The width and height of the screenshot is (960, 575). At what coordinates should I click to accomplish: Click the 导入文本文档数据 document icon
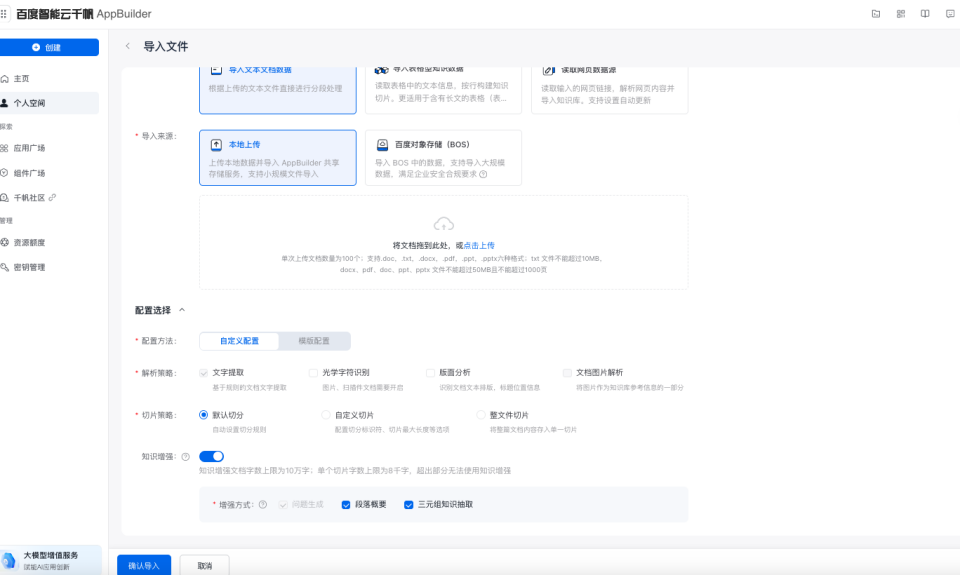(x=216, y=70)
